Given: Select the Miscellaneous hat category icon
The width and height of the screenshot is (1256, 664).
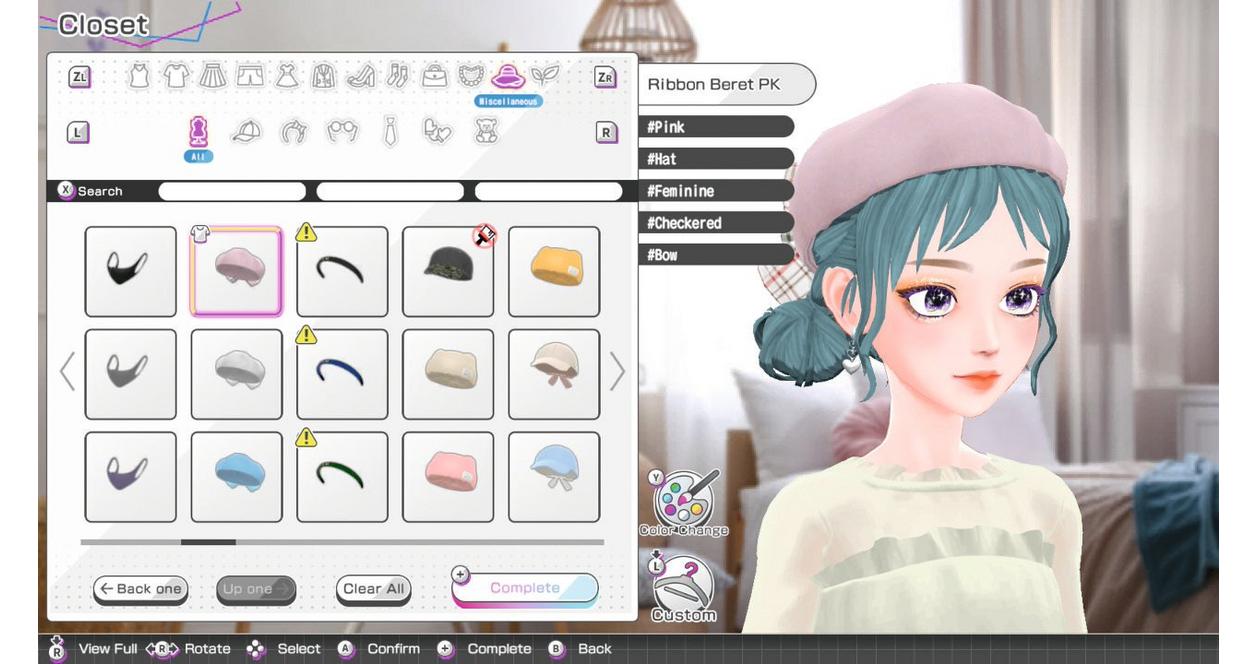Looking at the screenshot, I should coord(508,76).
